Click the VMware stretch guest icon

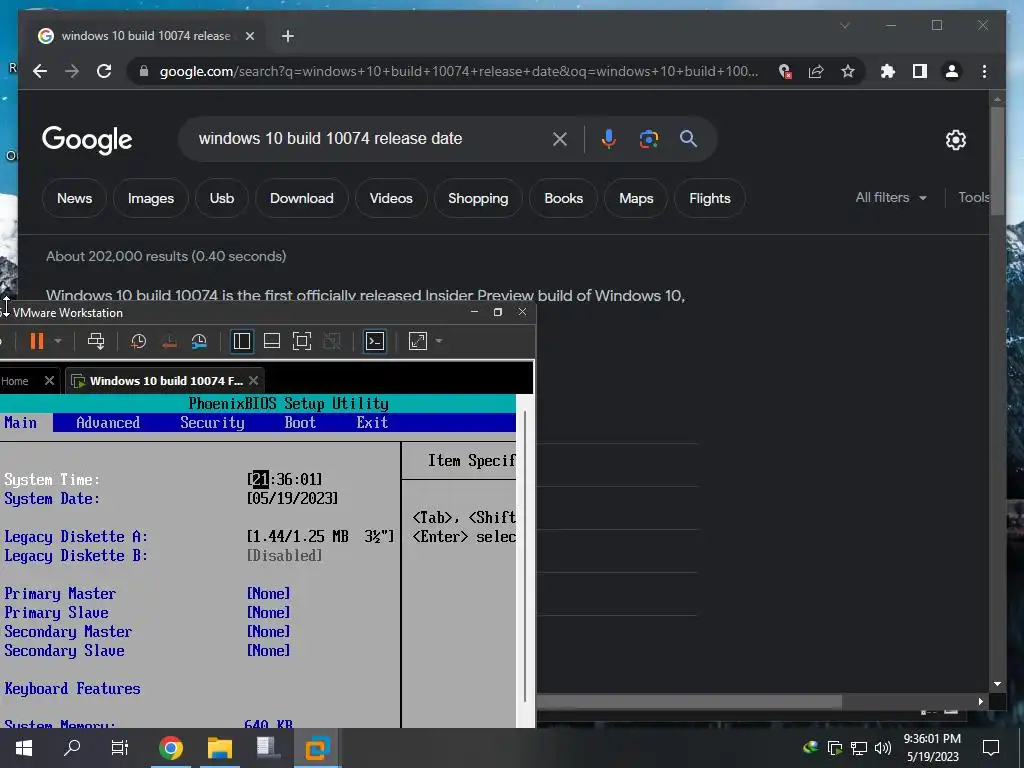[418, 341]
